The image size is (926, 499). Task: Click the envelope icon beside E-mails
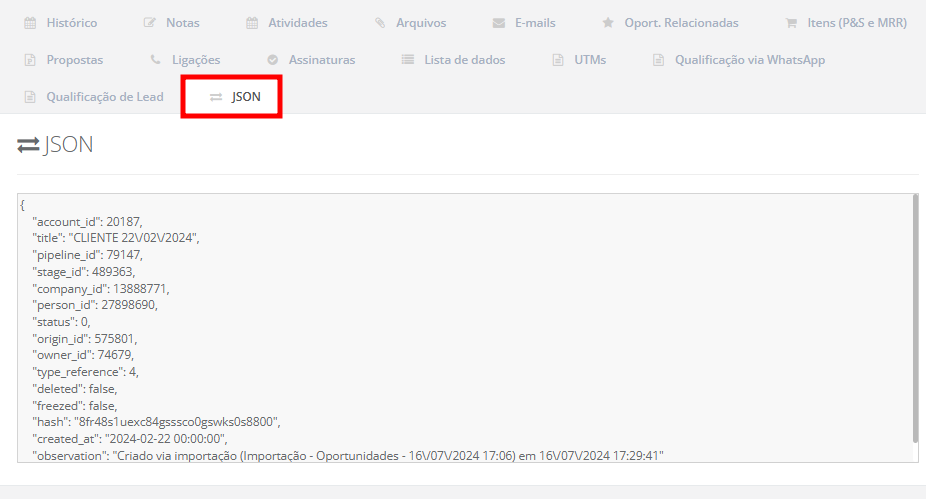point(499,22)
